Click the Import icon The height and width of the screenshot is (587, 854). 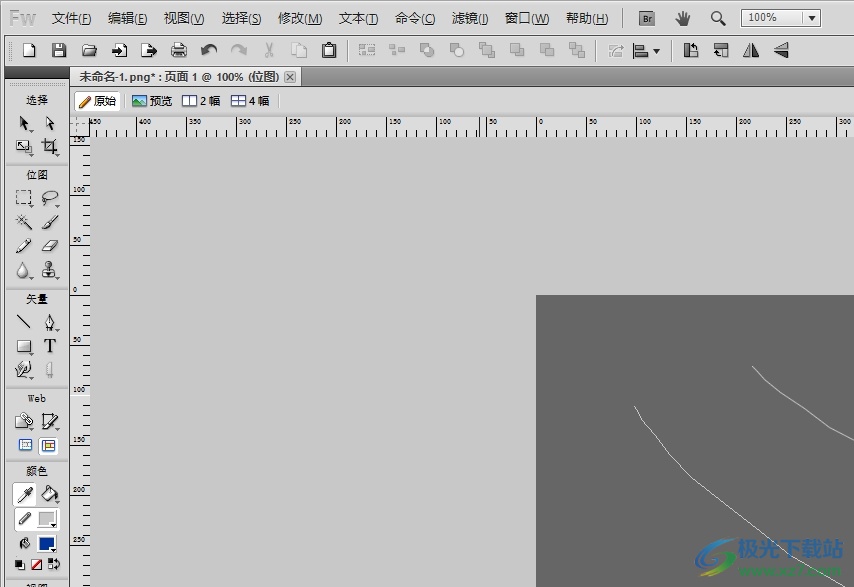coord(119,51)
